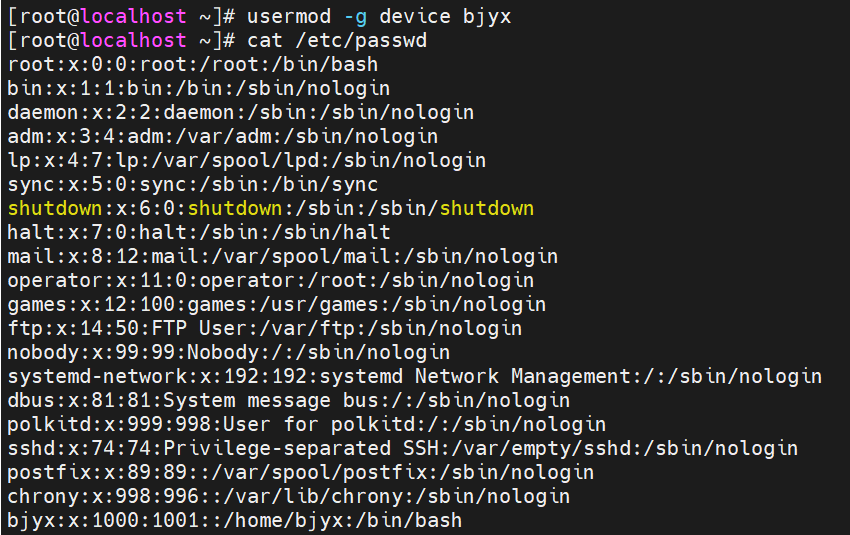Image resolution: width=850 pixels, height=535 pixels.
Task: Click the daemon user entry line
Action: [240, 112]
